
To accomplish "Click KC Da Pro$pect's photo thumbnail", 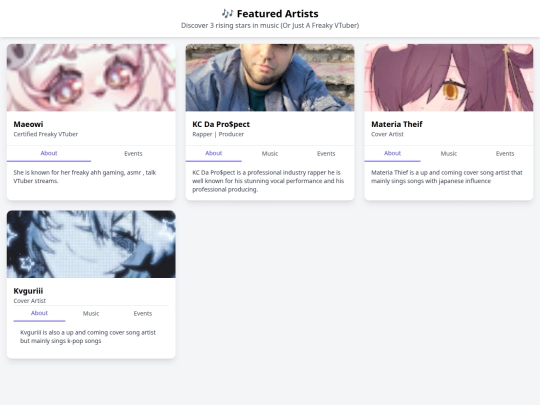I will (270, 77).
